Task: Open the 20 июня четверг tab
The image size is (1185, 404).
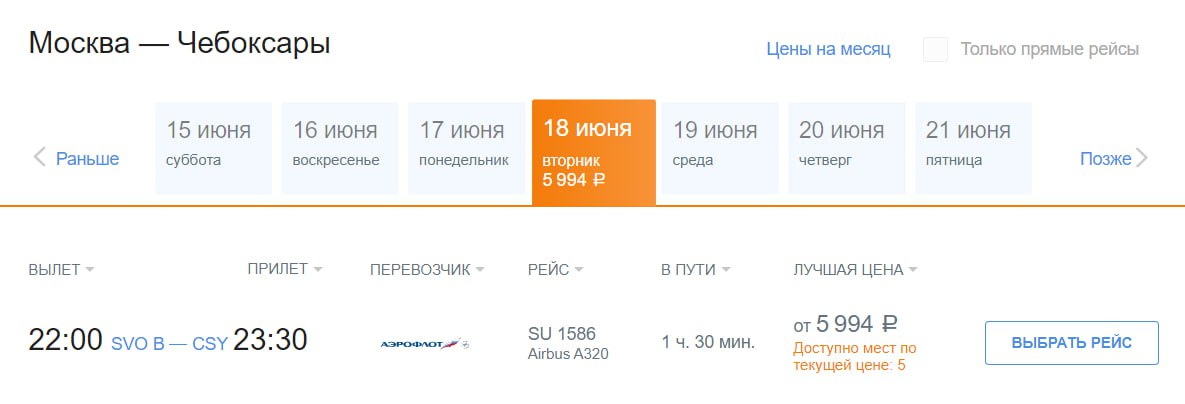Action: [x=846, y=147]
